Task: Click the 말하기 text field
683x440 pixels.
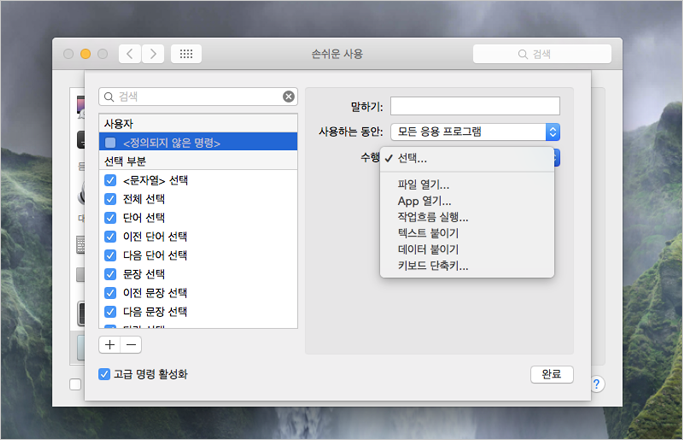Action: tap(475, 106)
